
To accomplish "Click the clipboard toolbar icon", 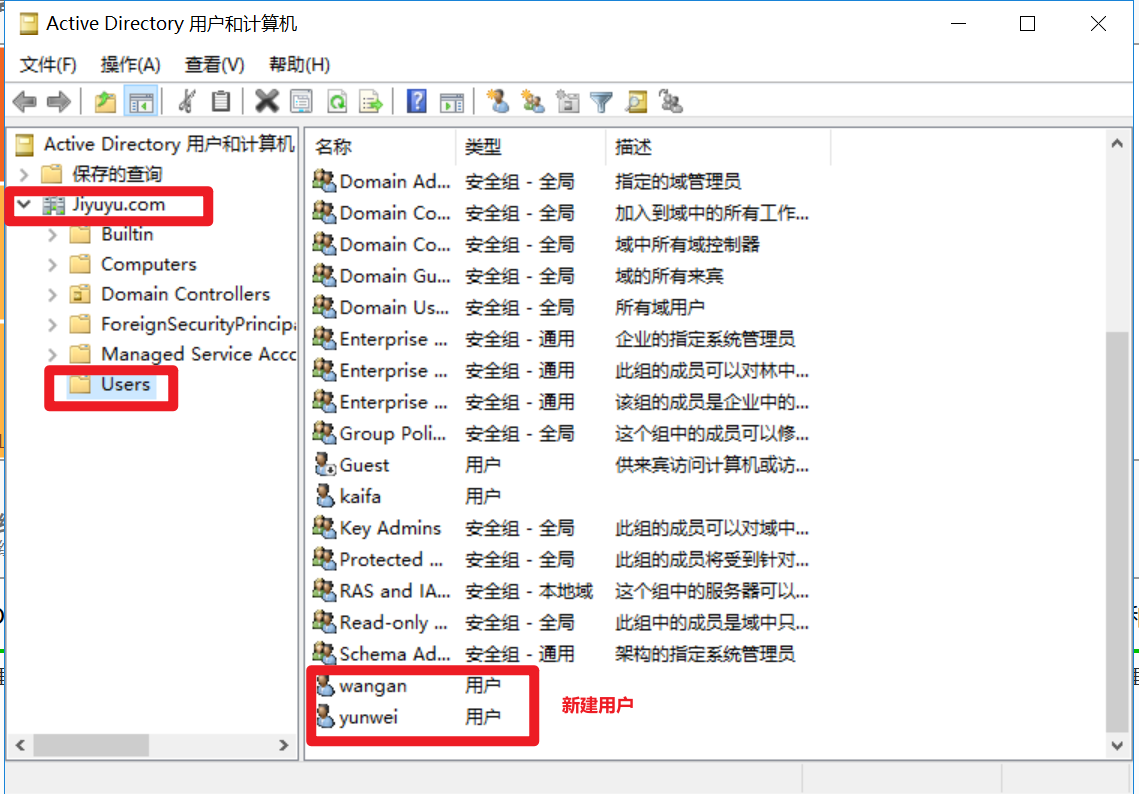I will (221, 102).
